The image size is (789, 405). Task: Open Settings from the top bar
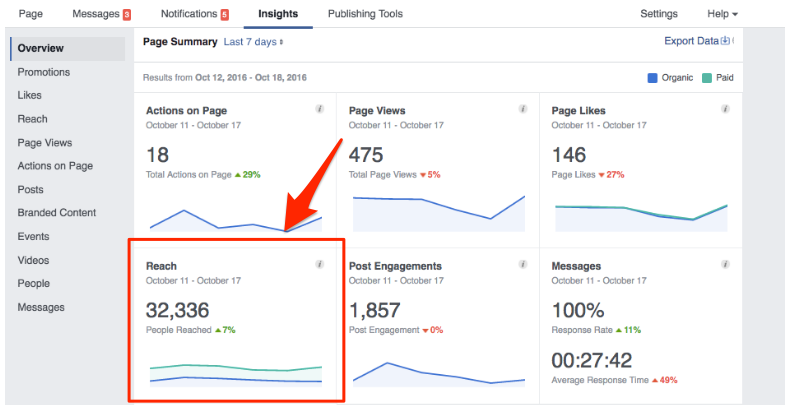[x=658, y=14]
